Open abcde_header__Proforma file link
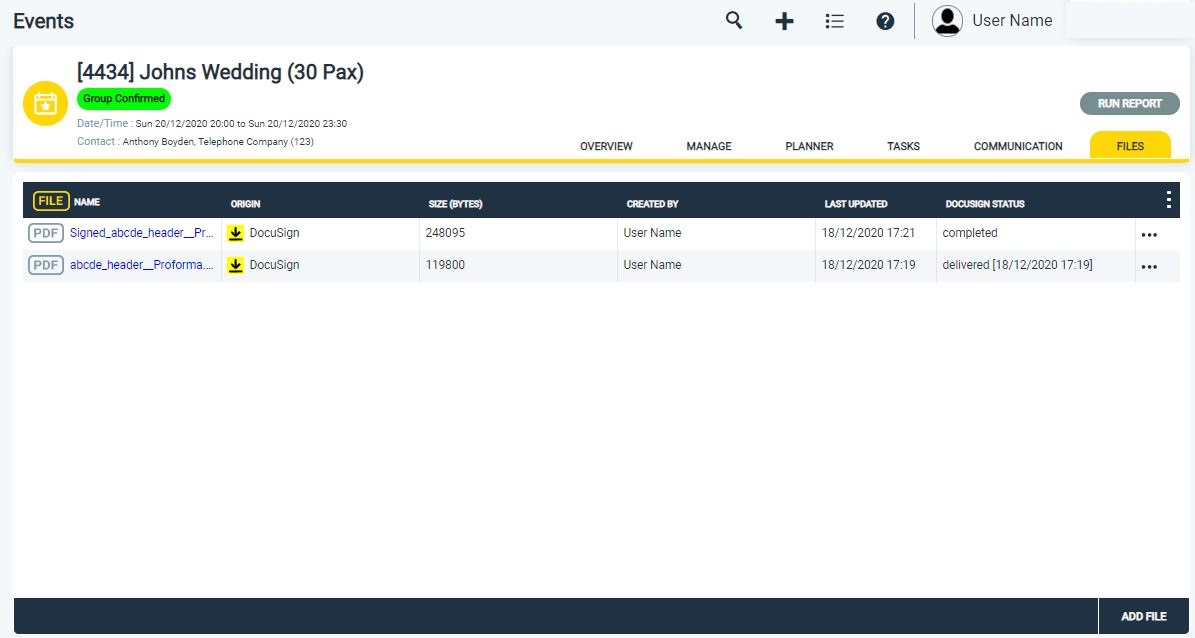Viewport: 1195px width, 638px height. pos(142,265)
